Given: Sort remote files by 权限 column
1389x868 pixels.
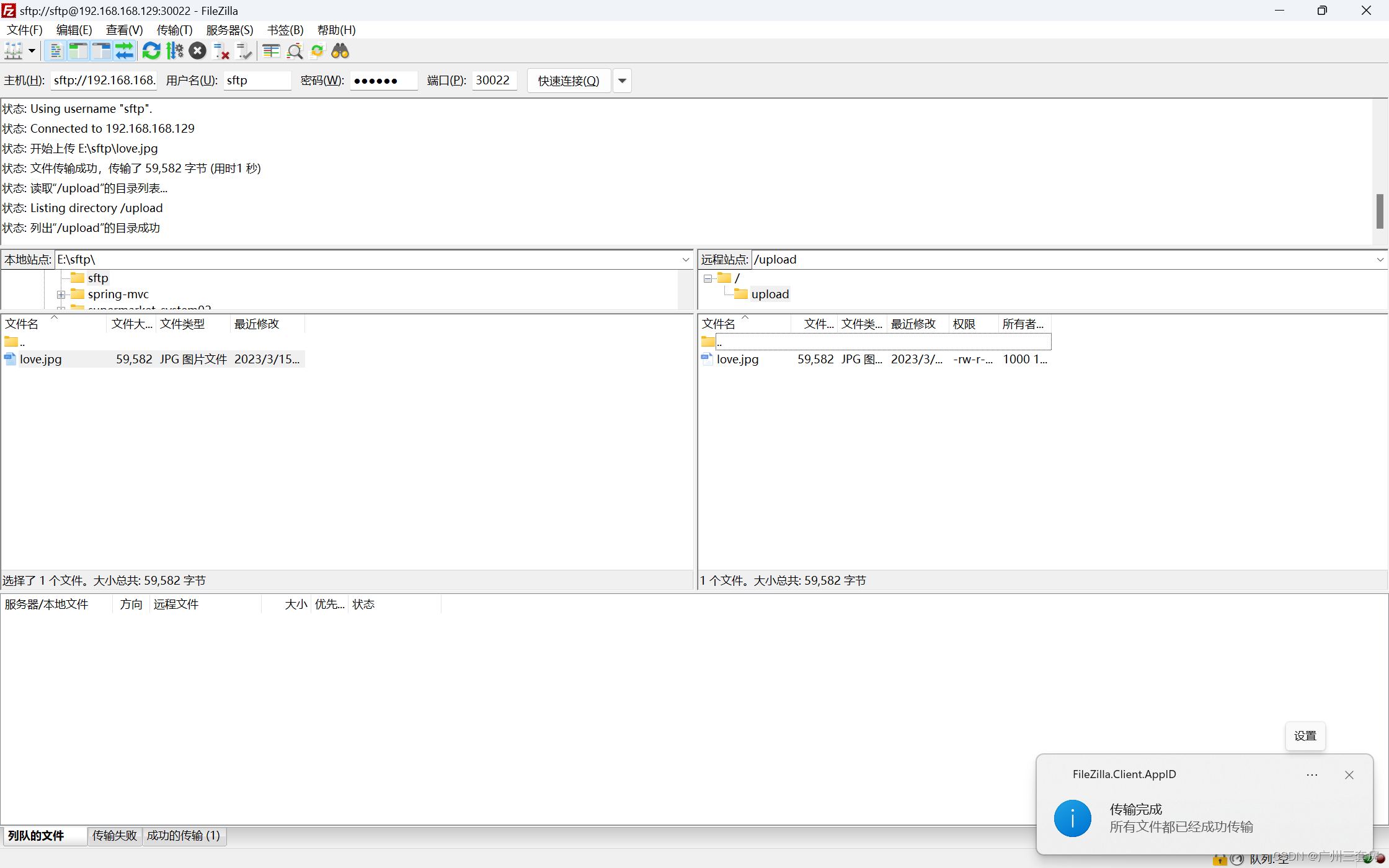Looking at the screenshot, I should click(974, 324).
